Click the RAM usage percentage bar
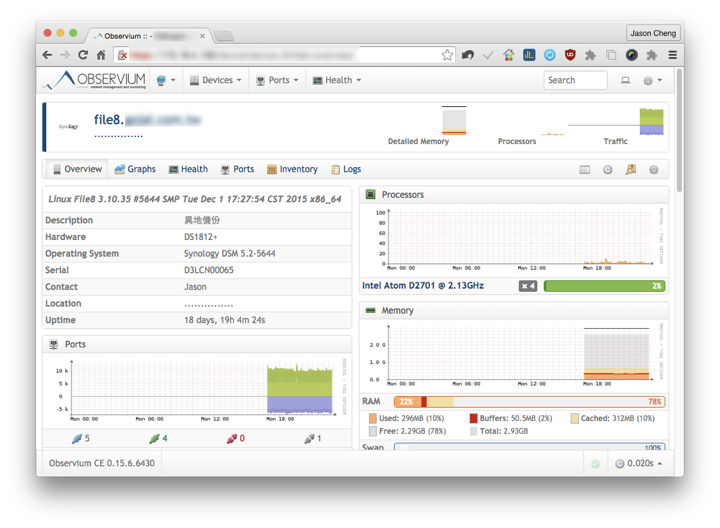The height and width of the screenshot is (528, 720). [529, 402]
